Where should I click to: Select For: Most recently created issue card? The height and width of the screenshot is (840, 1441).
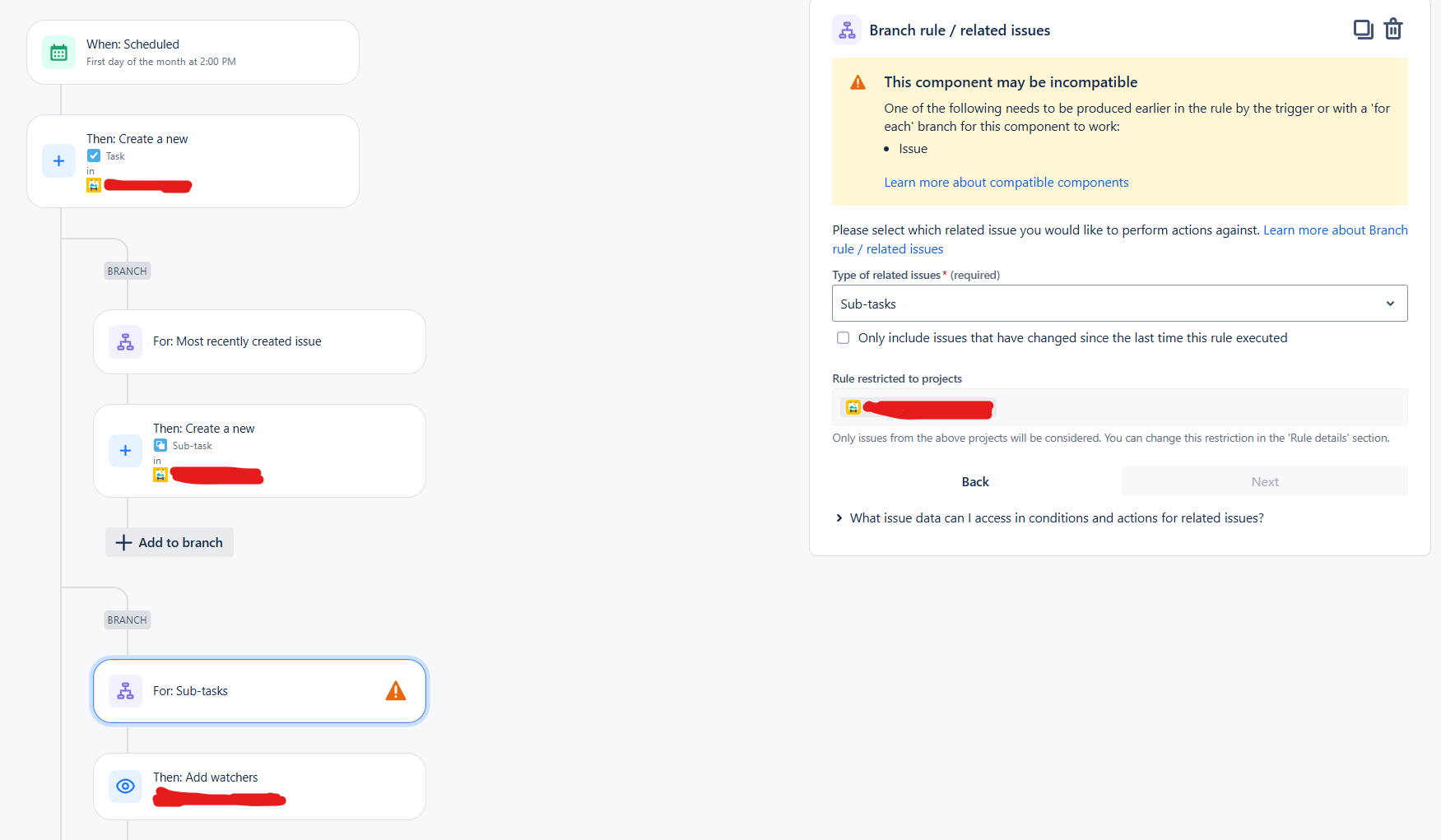point(259,342)
